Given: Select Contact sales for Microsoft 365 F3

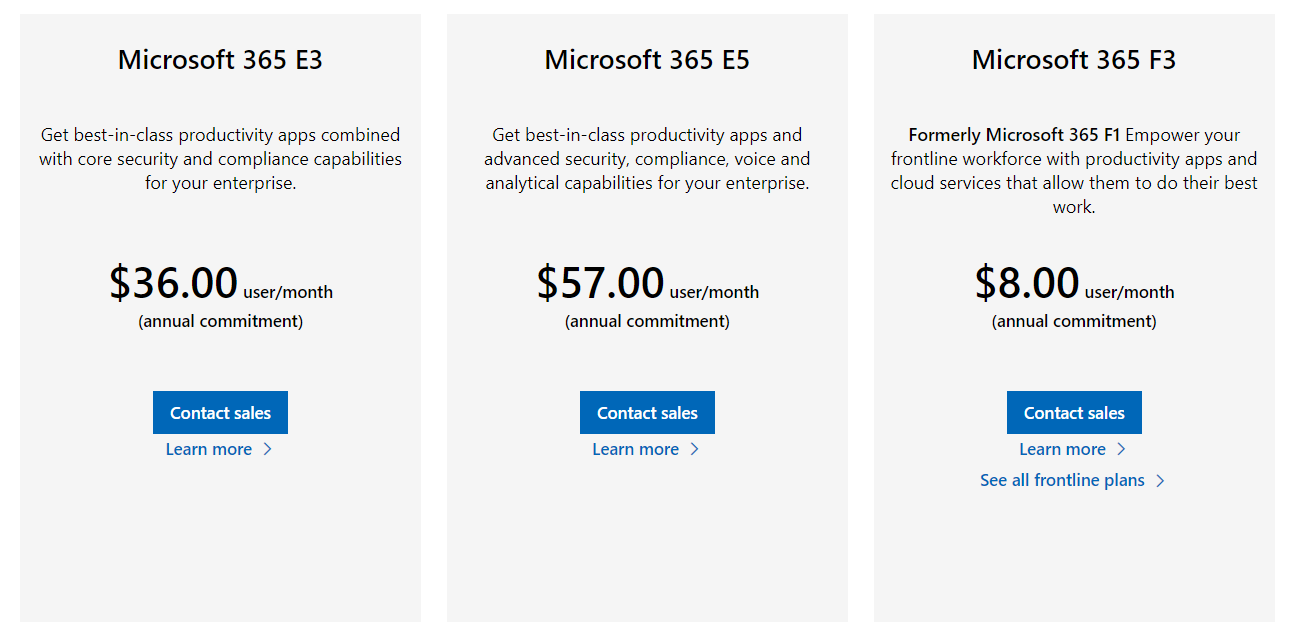Looking at the screenshot, I should pos(1074,413).
